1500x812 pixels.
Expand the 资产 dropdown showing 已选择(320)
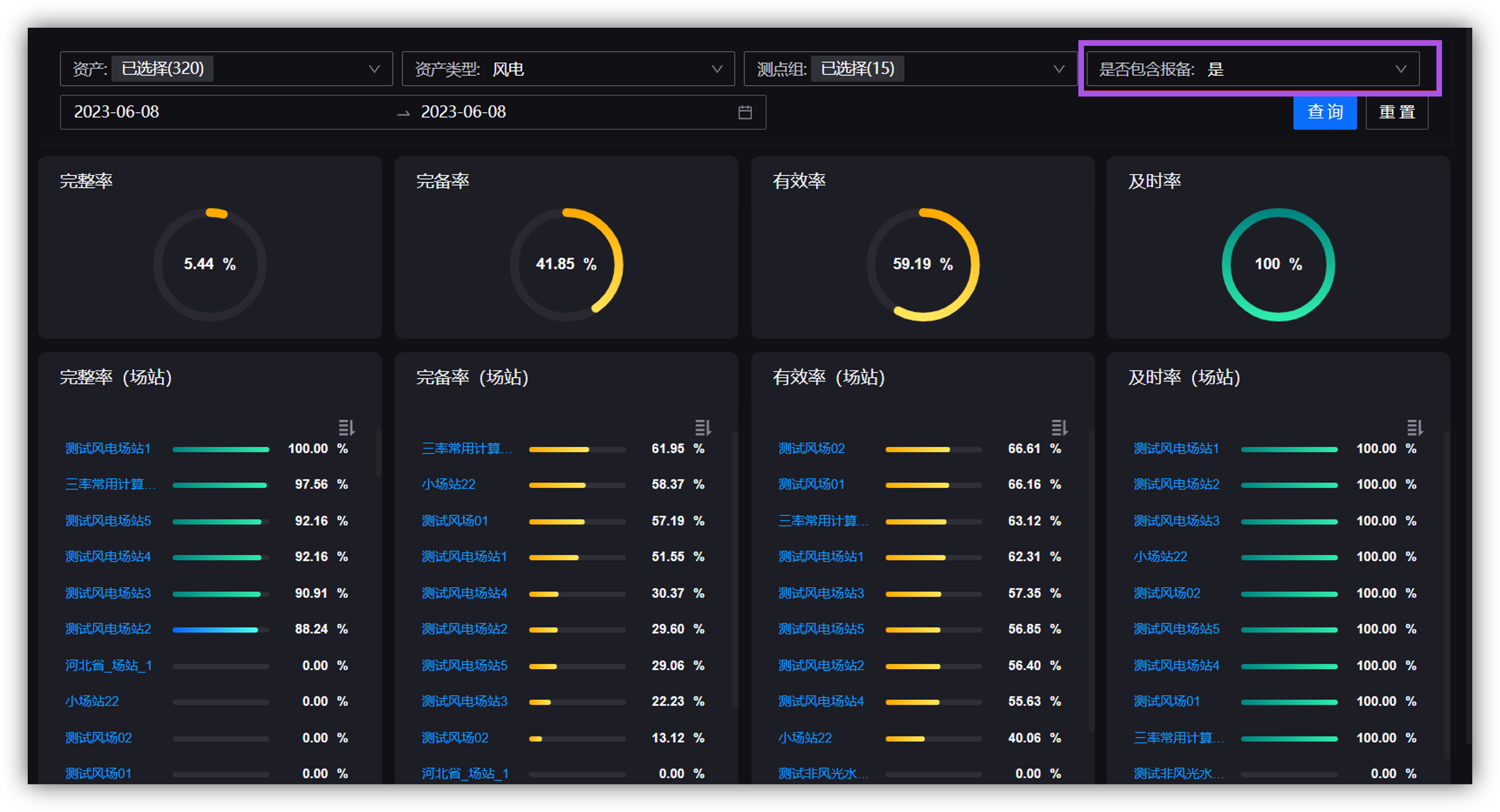tap(226, 69)
